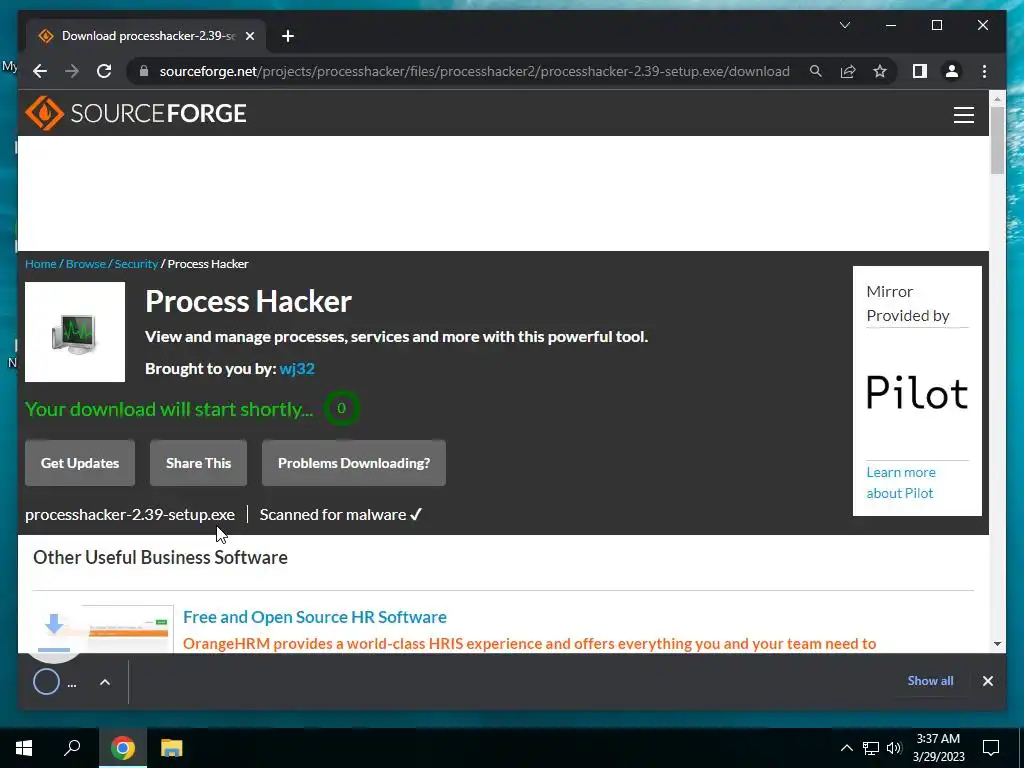The height and width of the screenshot is (768, 1024).
Task: Expand the download item options chevron
Action: [104, 682]
